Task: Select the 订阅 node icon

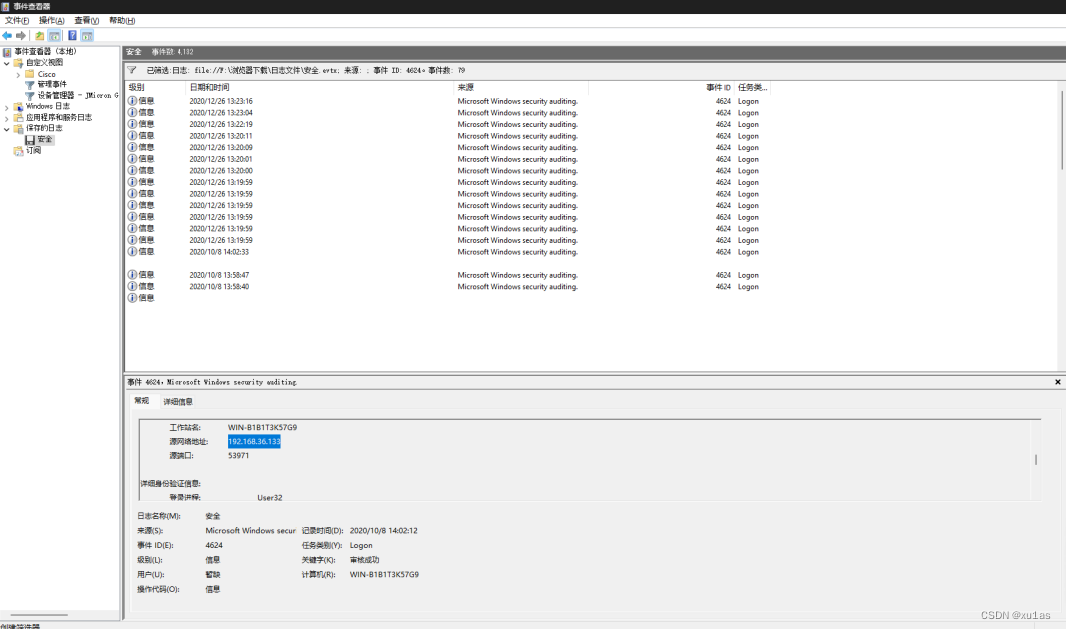Action: point(18,149)
